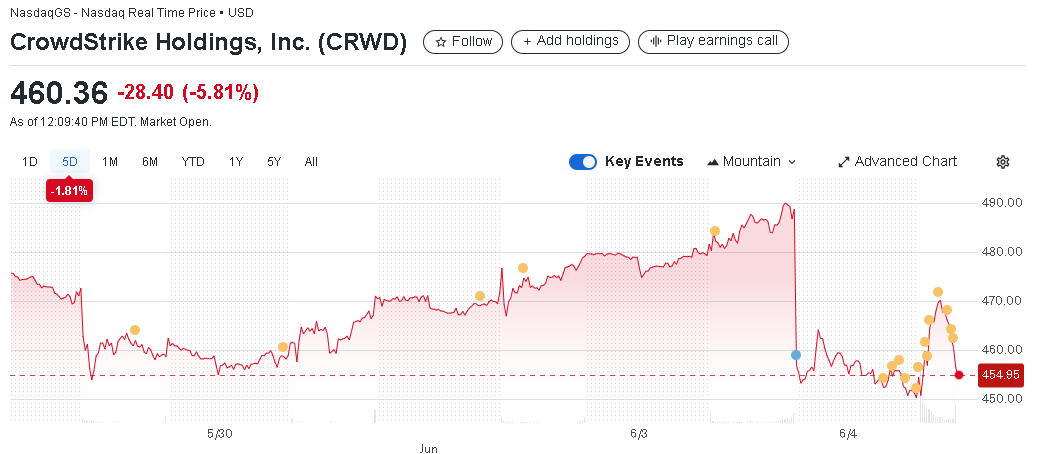Click the 450.00 price axis label
1044x454 pixels.
coord(1001,399)
